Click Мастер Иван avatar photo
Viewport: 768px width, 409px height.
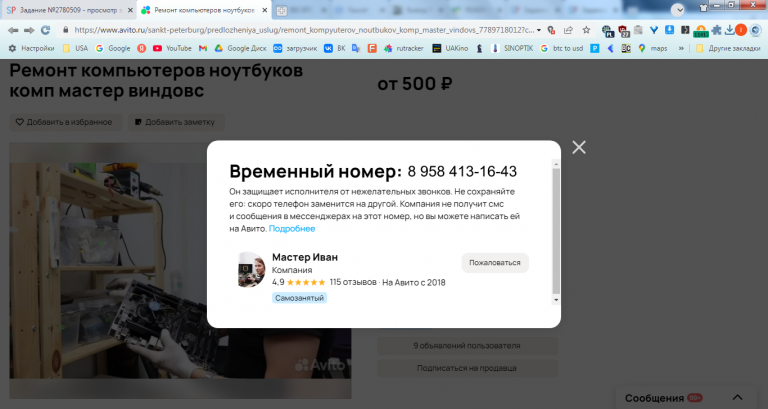point(251,269)
